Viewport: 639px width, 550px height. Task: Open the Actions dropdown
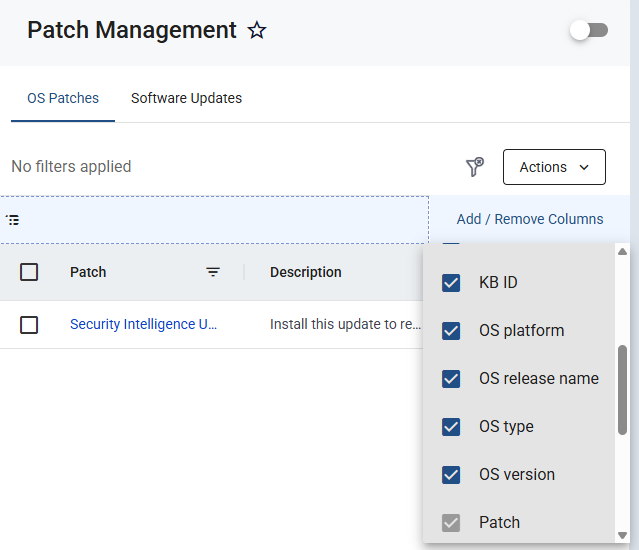[554, 167]
